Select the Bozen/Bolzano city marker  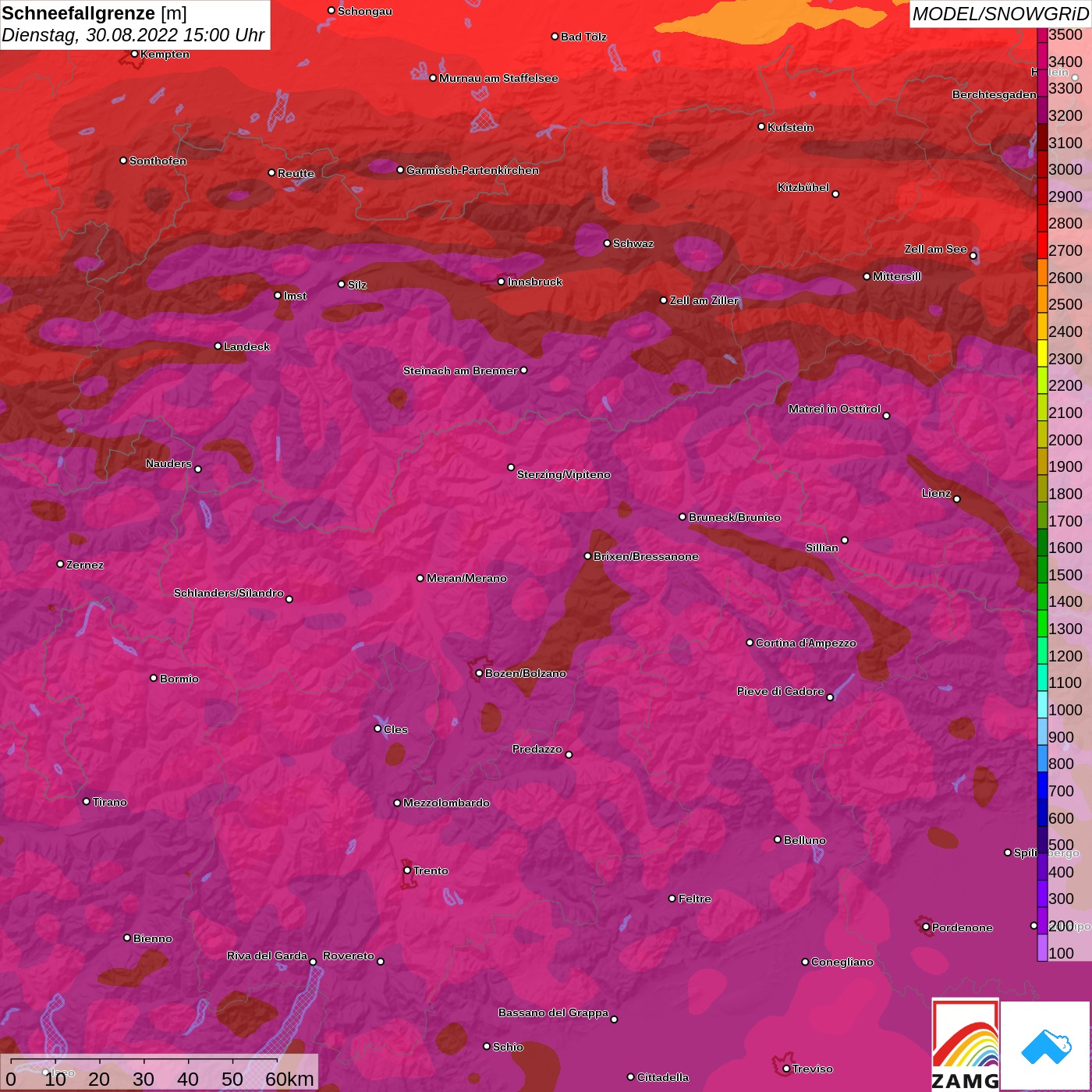pos(480,673)
